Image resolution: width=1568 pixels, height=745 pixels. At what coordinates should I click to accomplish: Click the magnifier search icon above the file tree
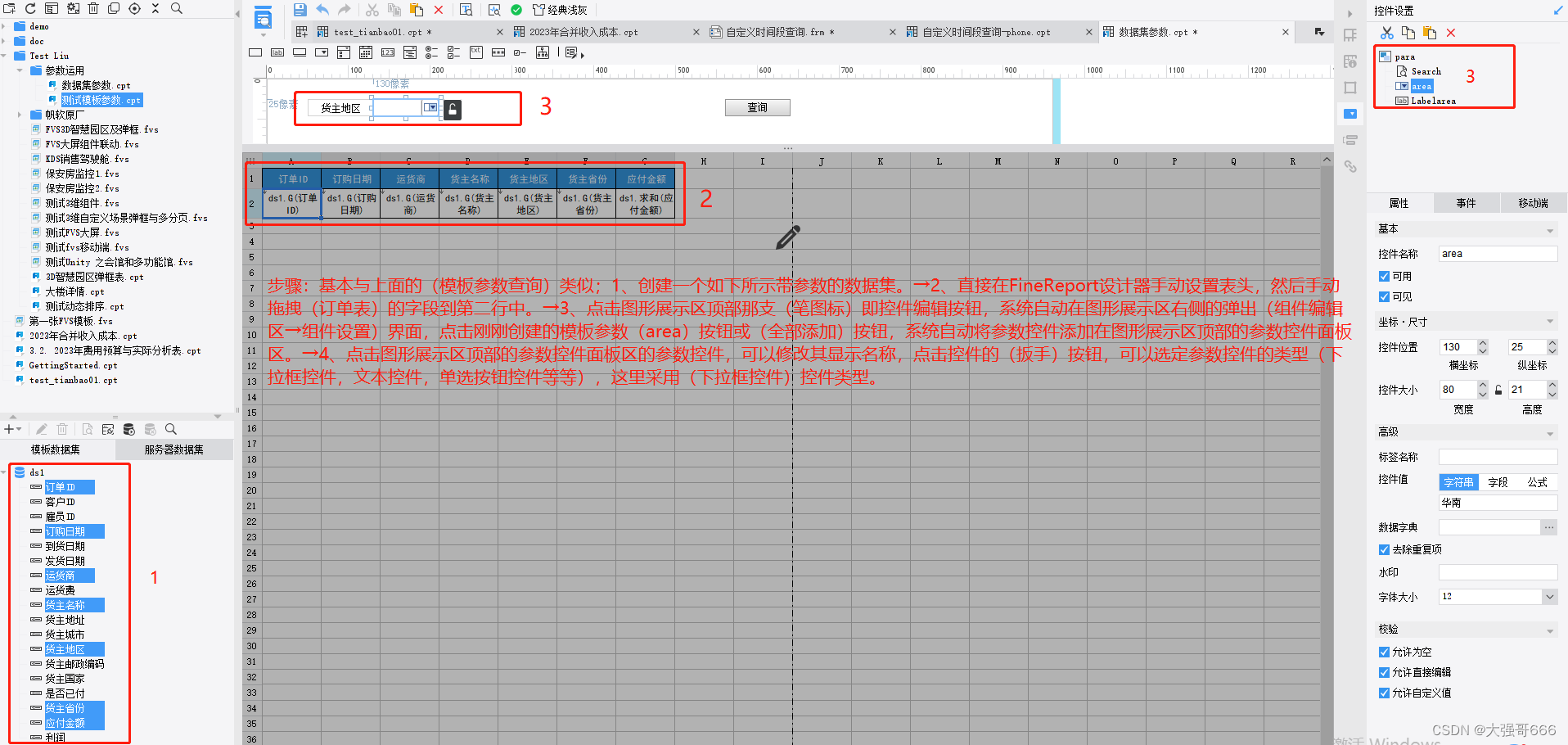point(177,8)
